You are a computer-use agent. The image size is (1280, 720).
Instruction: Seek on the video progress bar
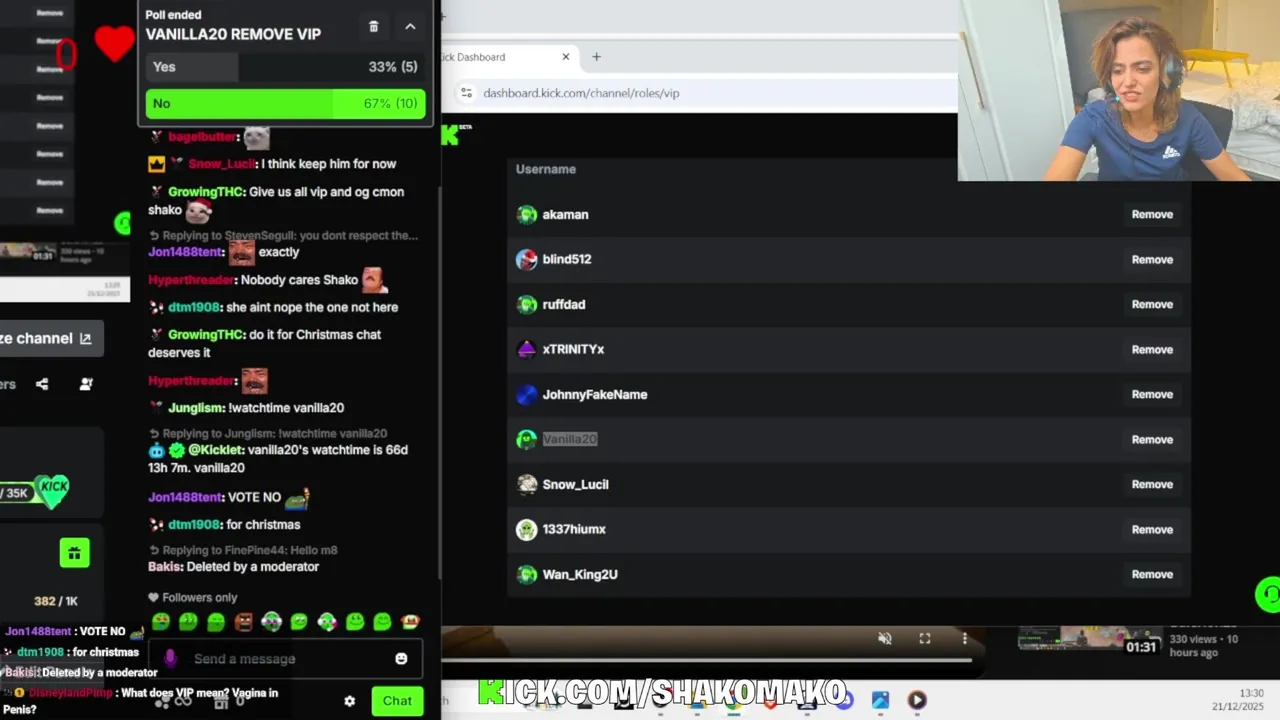point(706,660)
